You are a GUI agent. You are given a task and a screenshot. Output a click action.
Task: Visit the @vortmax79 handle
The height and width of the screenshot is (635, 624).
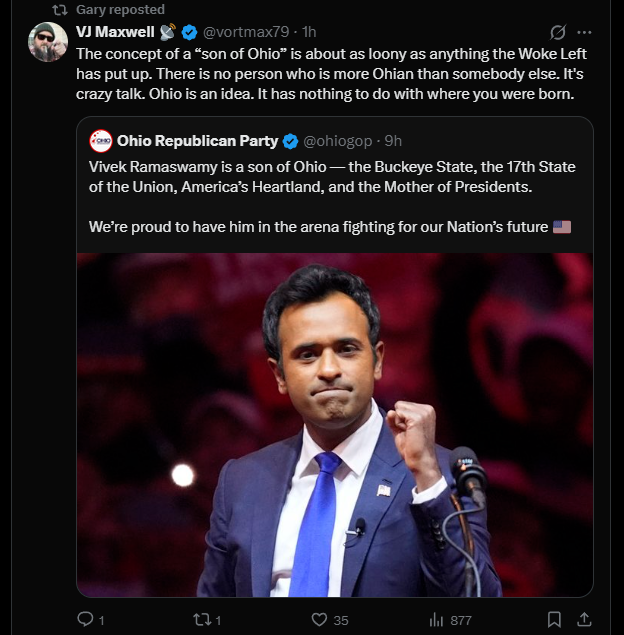tap(243, 32)
